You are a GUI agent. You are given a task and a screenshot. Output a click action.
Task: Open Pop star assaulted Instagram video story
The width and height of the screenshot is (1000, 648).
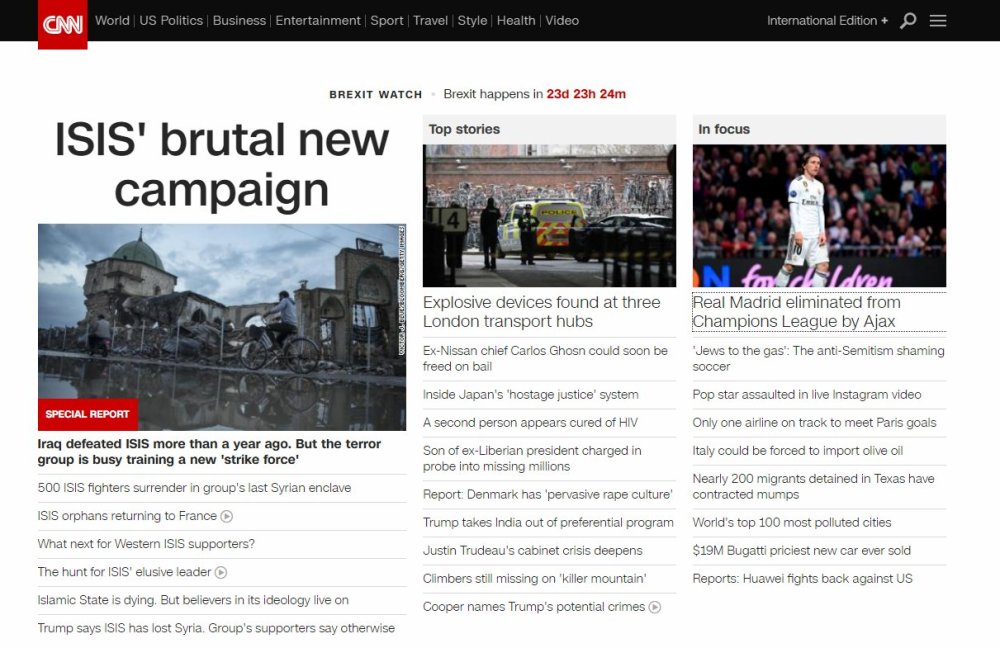(x=807, y=395)
